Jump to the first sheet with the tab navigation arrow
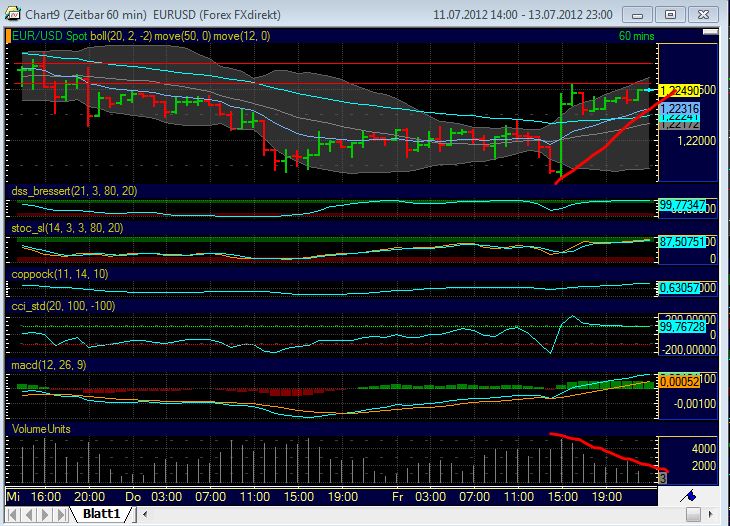This screenshot has width=730, height=526. click(x=13, y=515)
